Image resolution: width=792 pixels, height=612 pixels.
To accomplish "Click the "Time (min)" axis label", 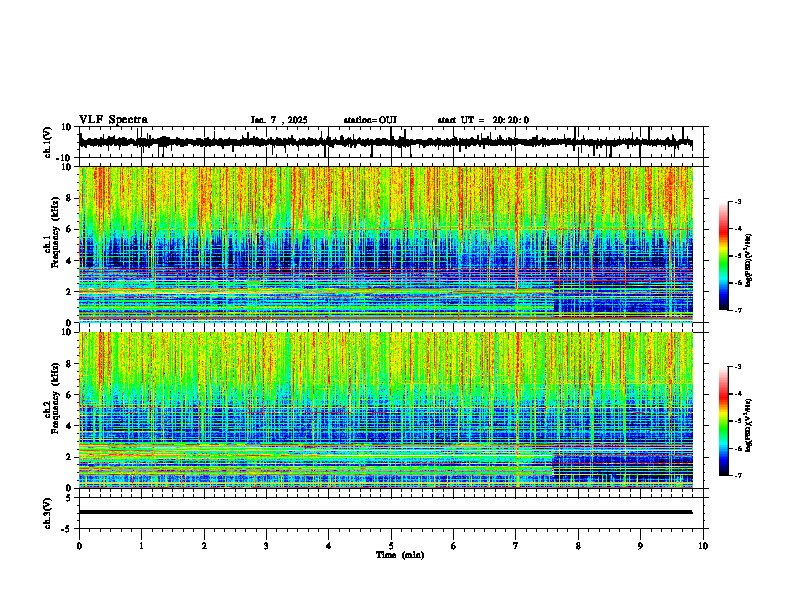I will 400,555.
